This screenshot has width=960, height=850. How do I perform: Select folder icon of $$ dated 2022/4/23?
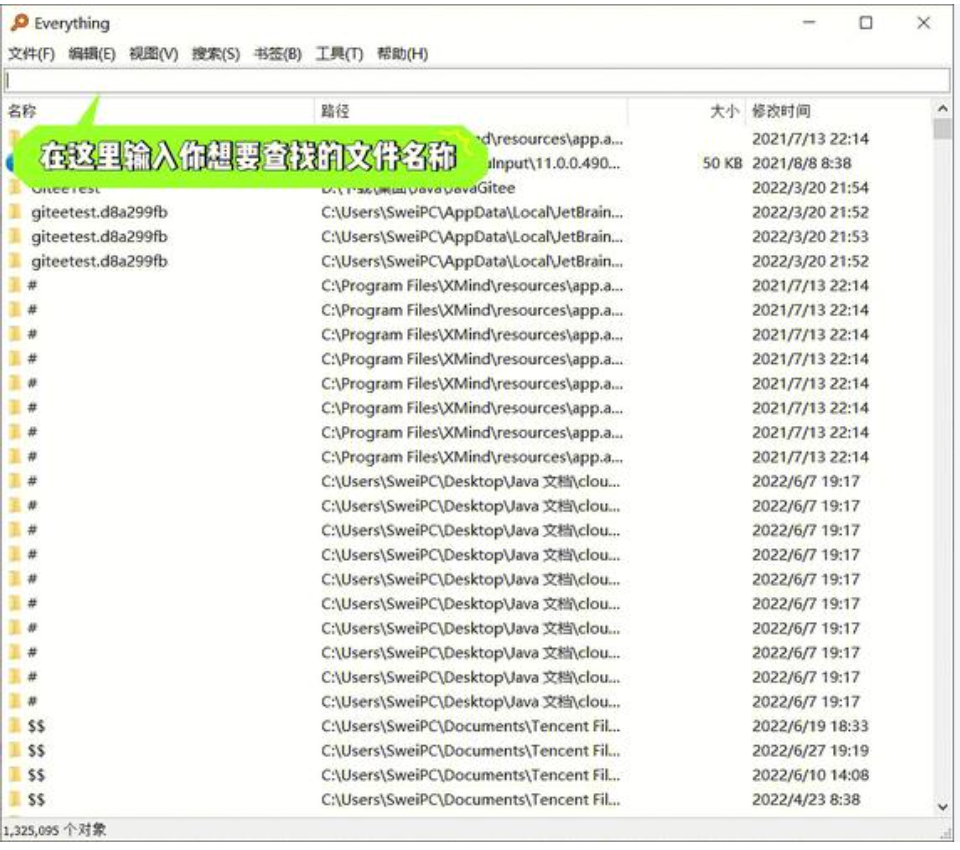point(15,799)
